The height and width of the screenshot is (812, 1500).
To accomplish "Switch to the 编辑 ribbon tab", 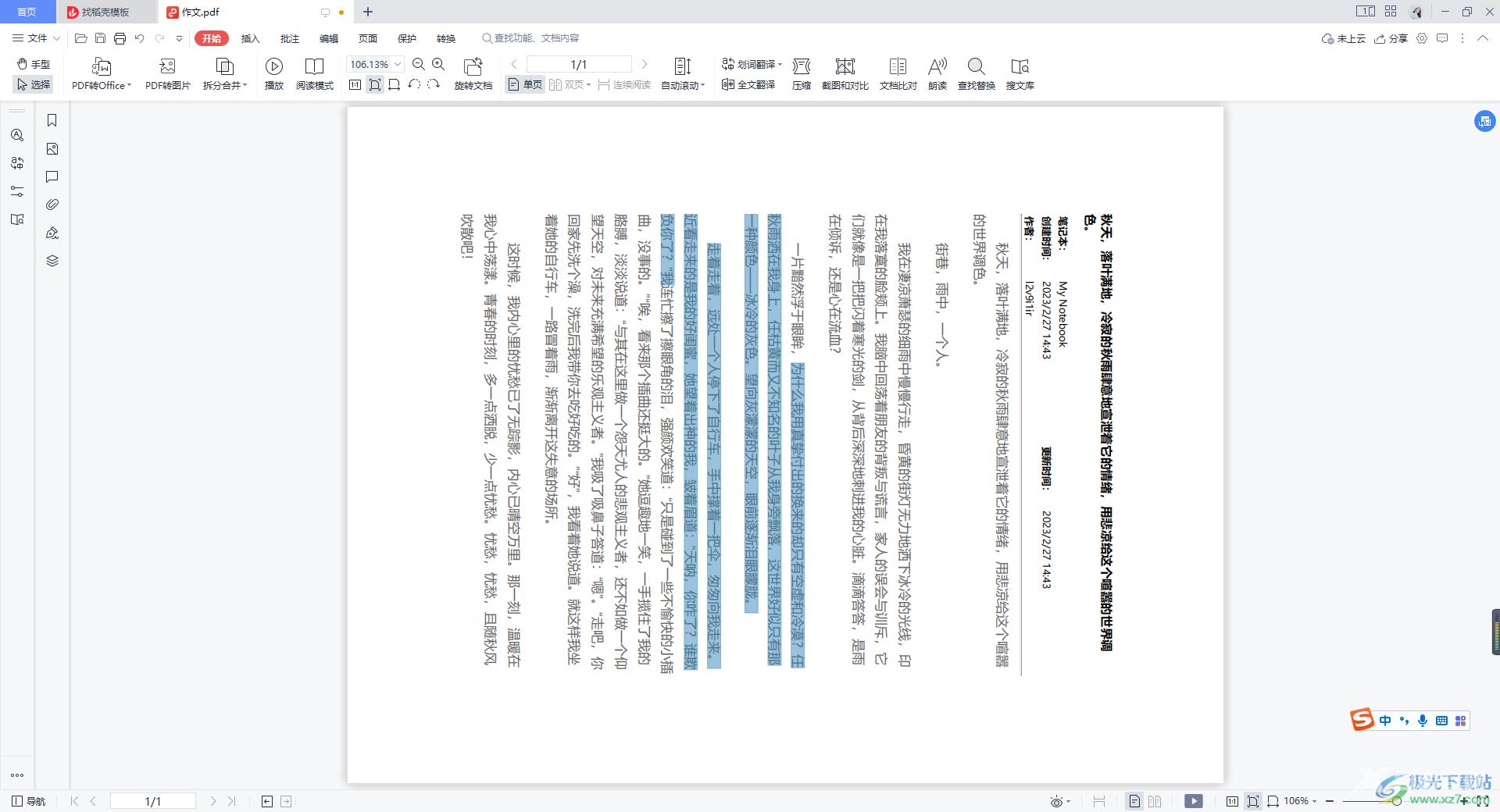I will point(328,38).
